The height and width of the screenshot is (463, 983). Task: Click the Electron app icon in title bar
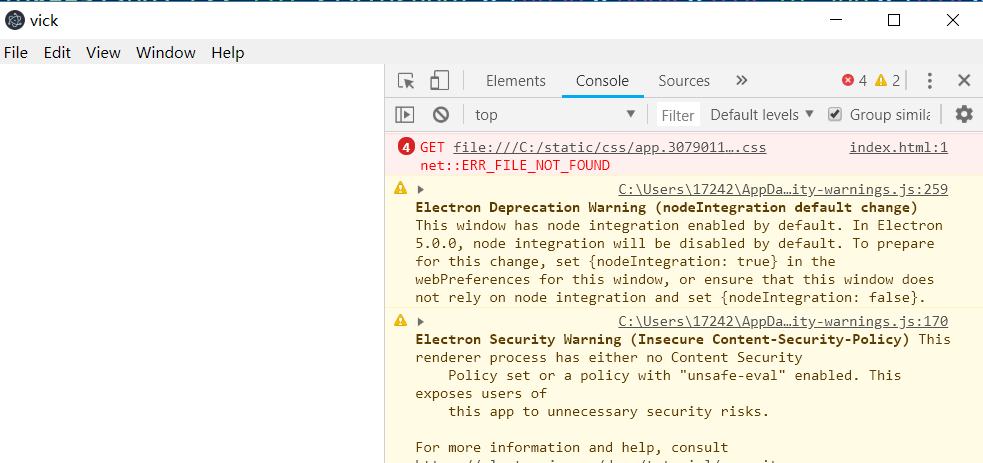(14, 21)
